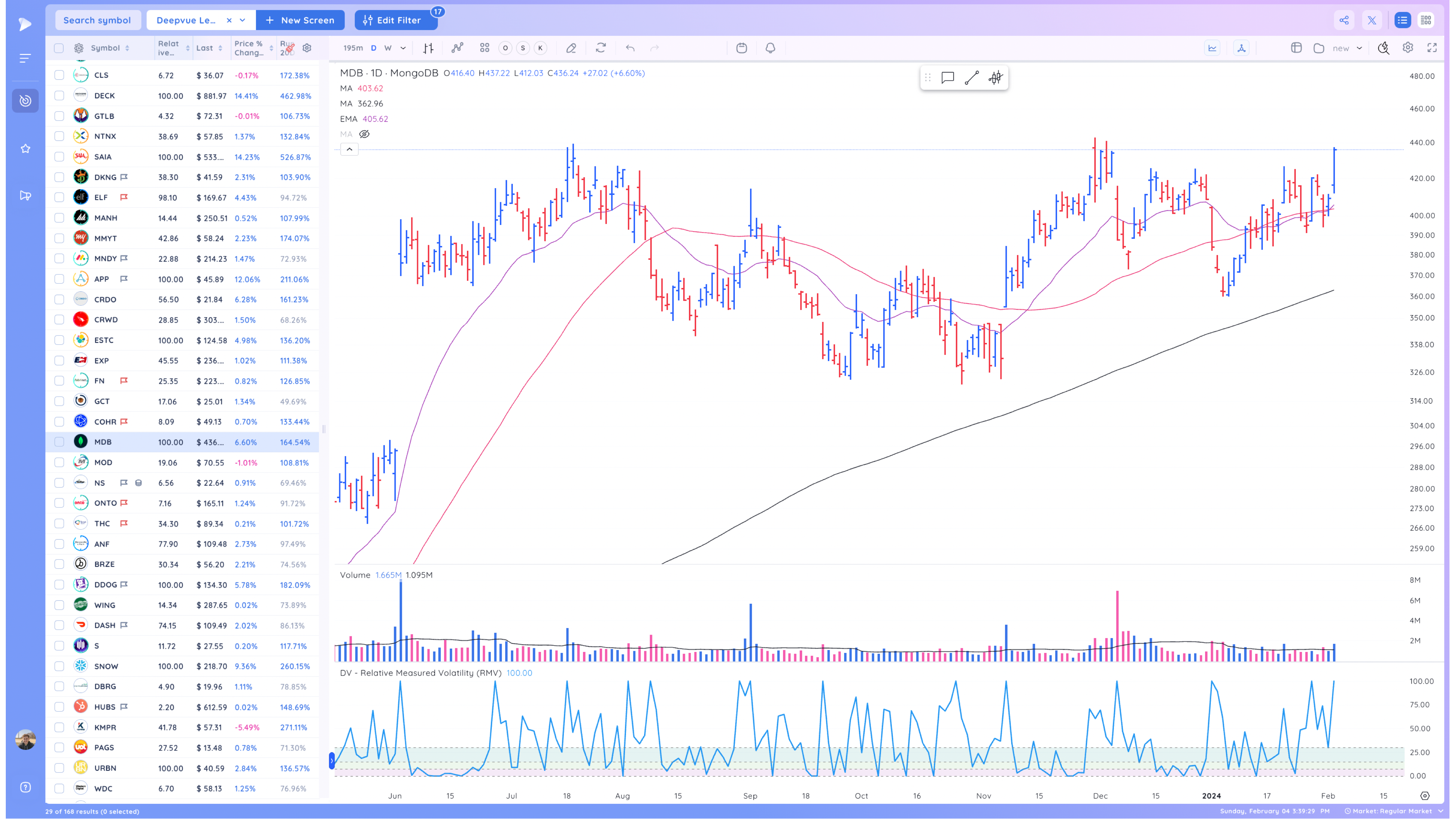Open the help question mark icon
Screen dimensions: 1456x819
pos(25,788)
